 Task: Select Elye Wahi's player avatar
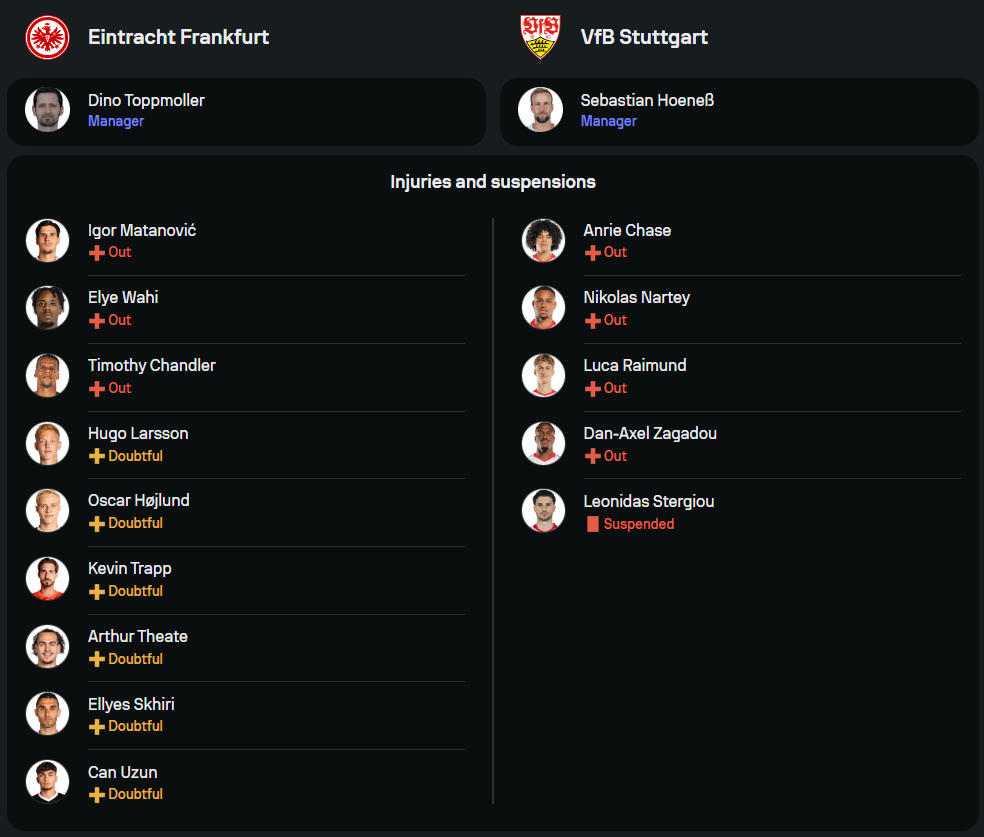point(47,307)
